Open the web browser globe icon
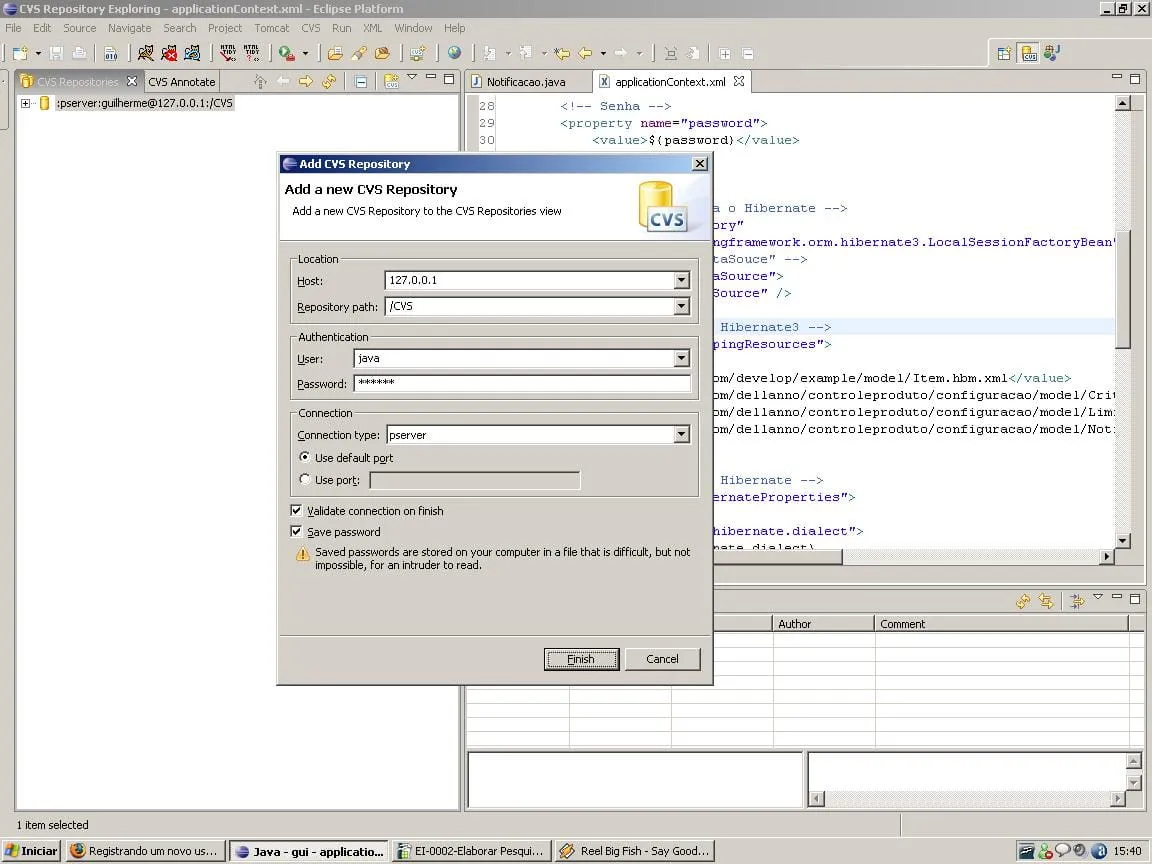Screen dimensions: 1152x864 (455, 53)
